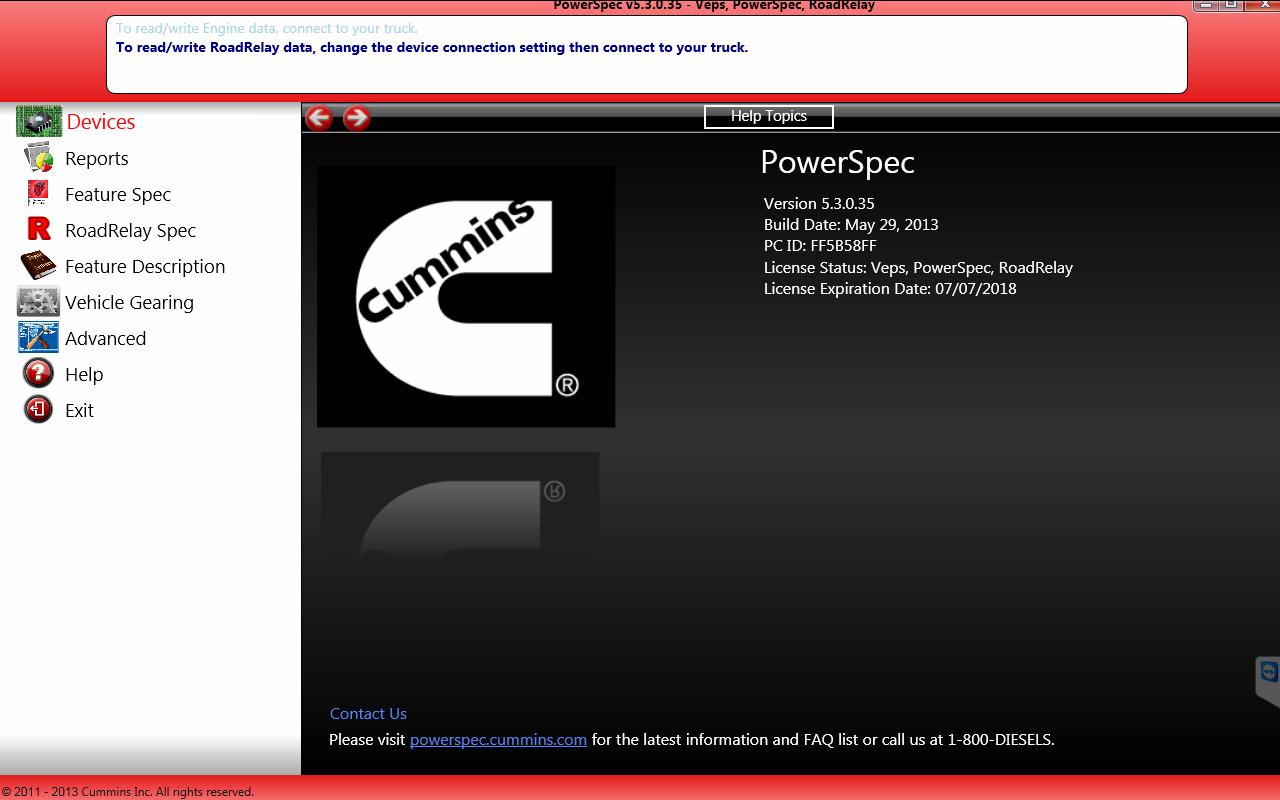This screenshot has height=800, width=1280.
Task: Click the PC ID FF5B58FF text
Action: 820,245
